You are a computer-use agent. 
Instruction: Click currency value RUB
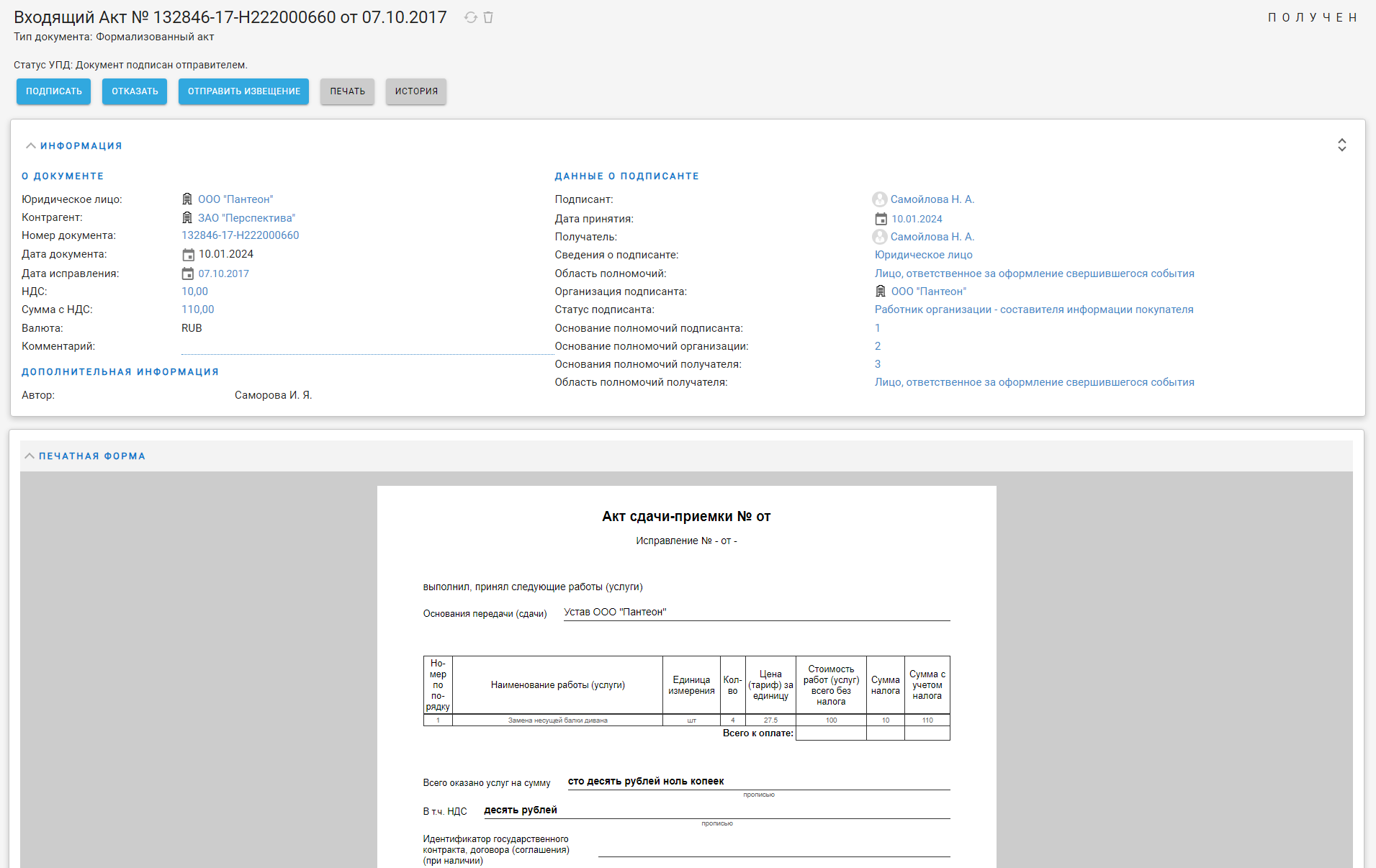pos(192,328)
